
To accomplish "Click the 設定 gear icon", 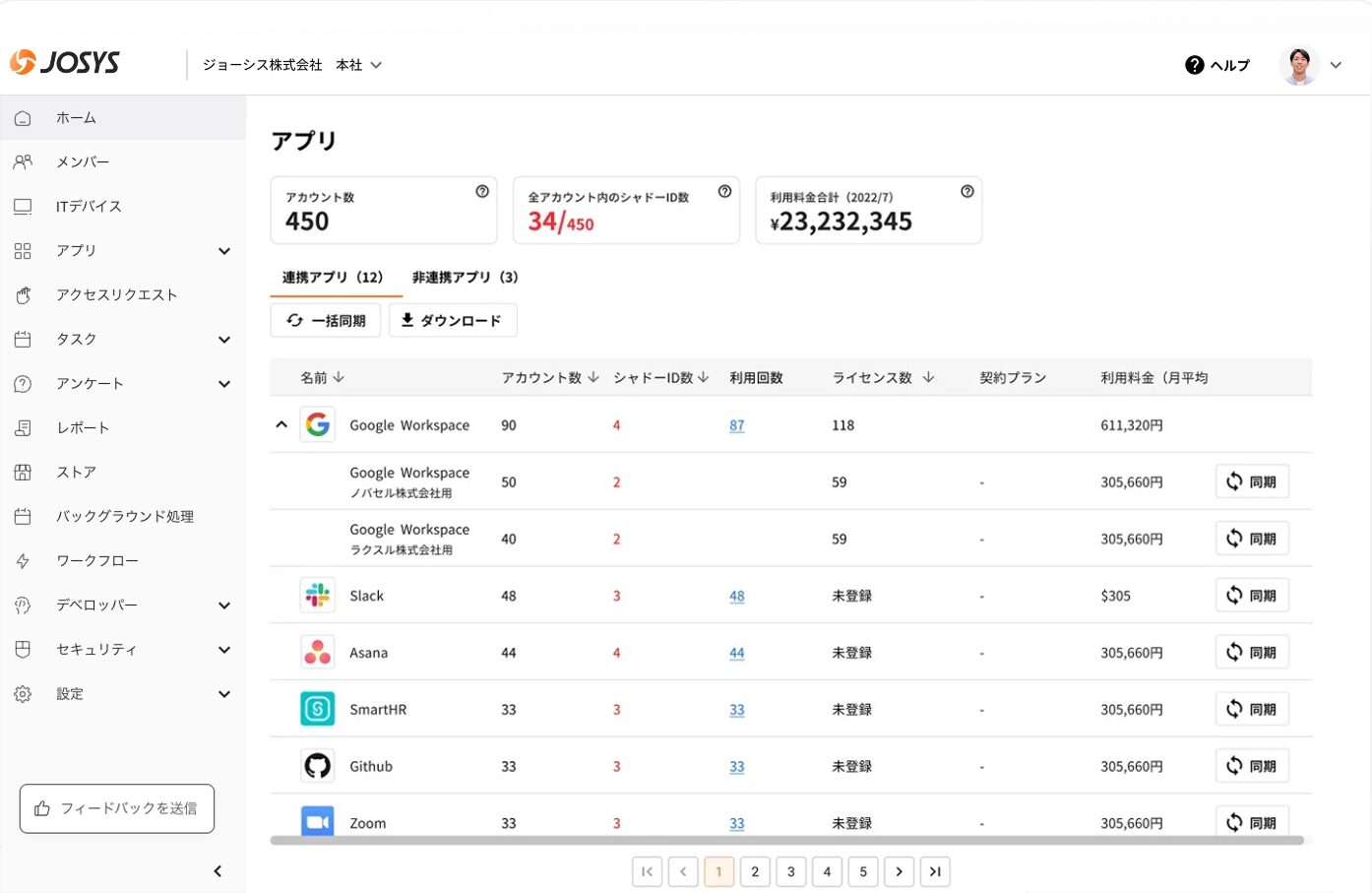I will 23,694.
